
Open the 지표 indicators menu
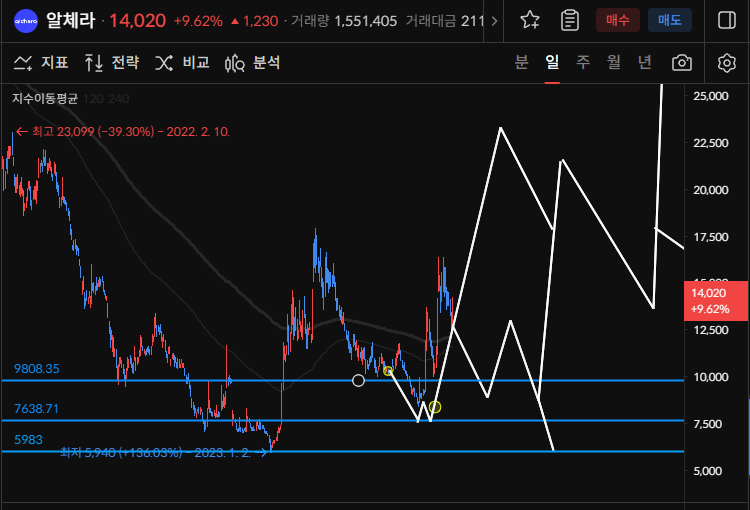pyautogui.click(x=41, y=63)
